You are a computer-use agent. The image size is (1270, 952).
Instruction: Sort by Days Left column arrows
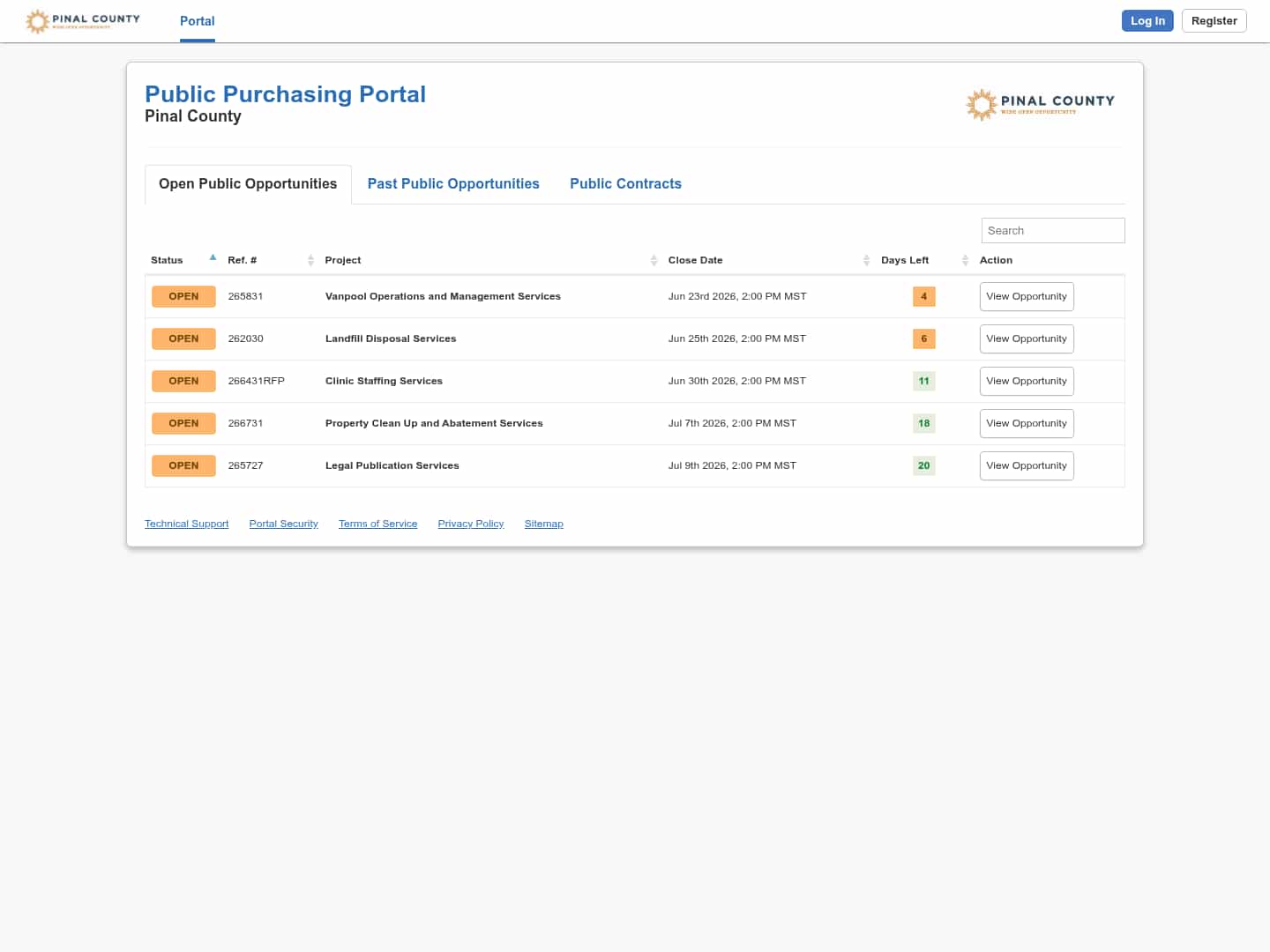coord(965,260)
